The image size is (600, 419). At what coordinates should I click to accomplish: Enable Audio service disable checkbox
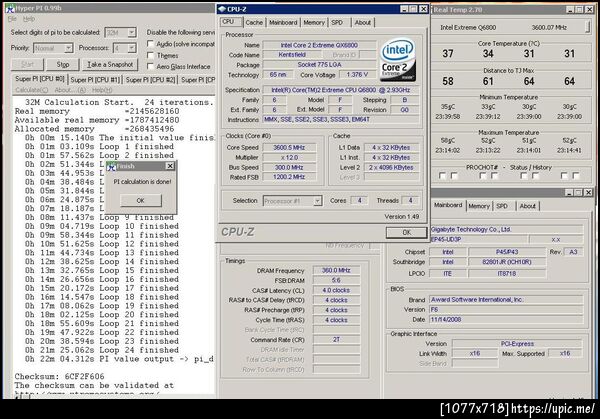(150, 44)
